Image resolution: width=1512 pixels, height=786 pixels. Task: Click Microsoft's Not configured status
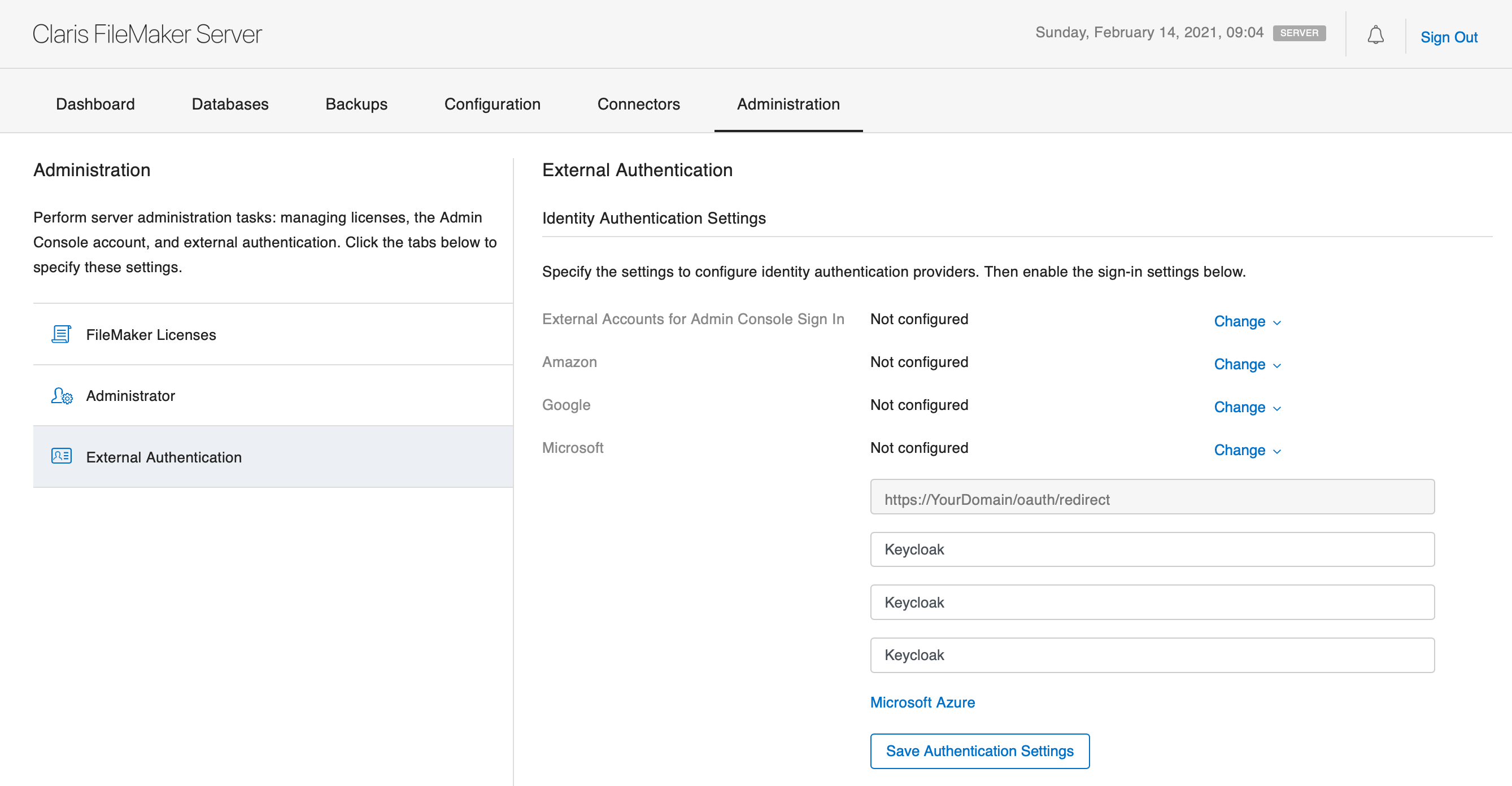(x=919, y=447)
